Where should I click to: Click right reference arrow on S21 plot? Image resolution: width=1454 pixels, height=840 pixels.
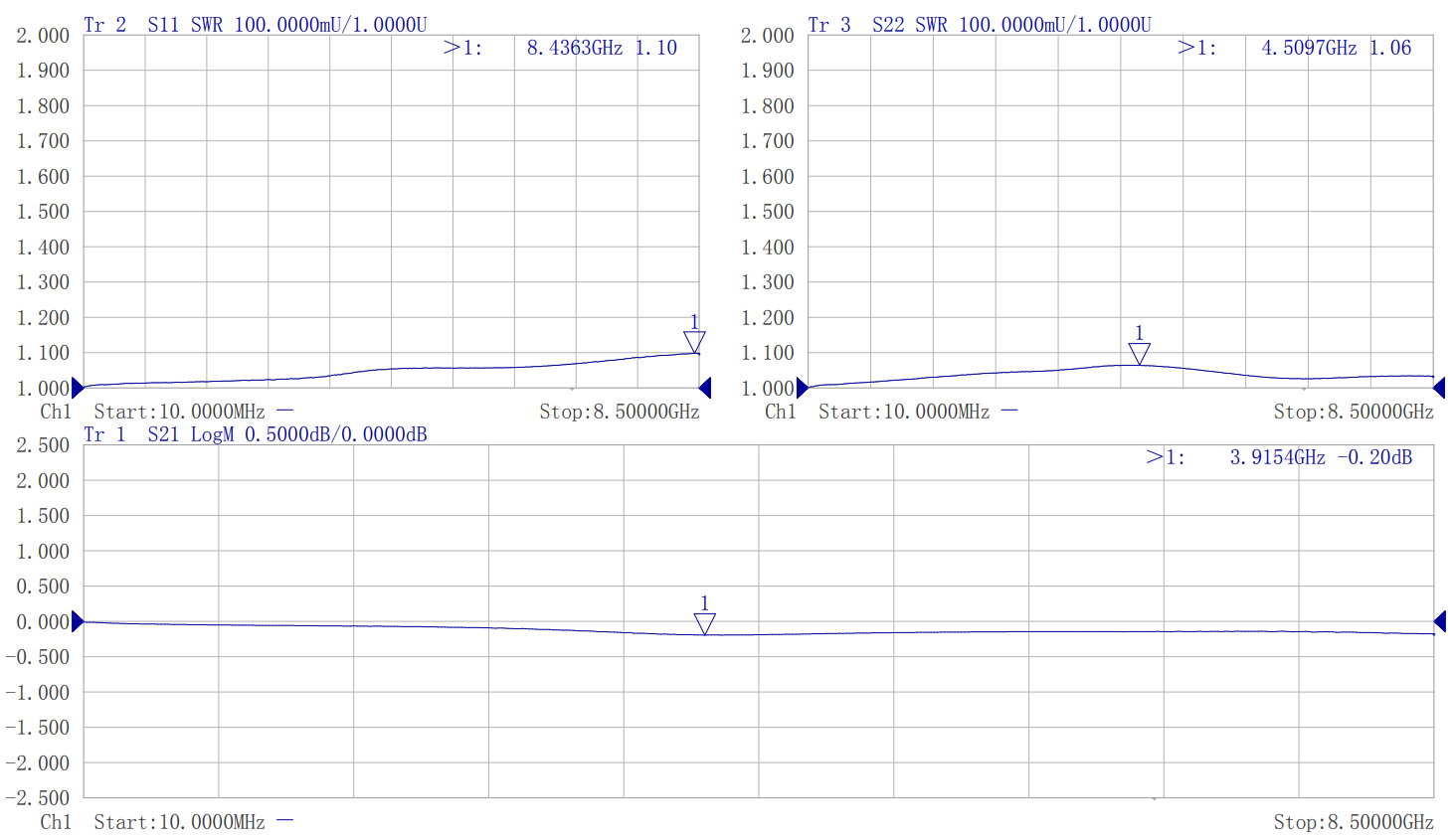click(x=1438, y=622)
